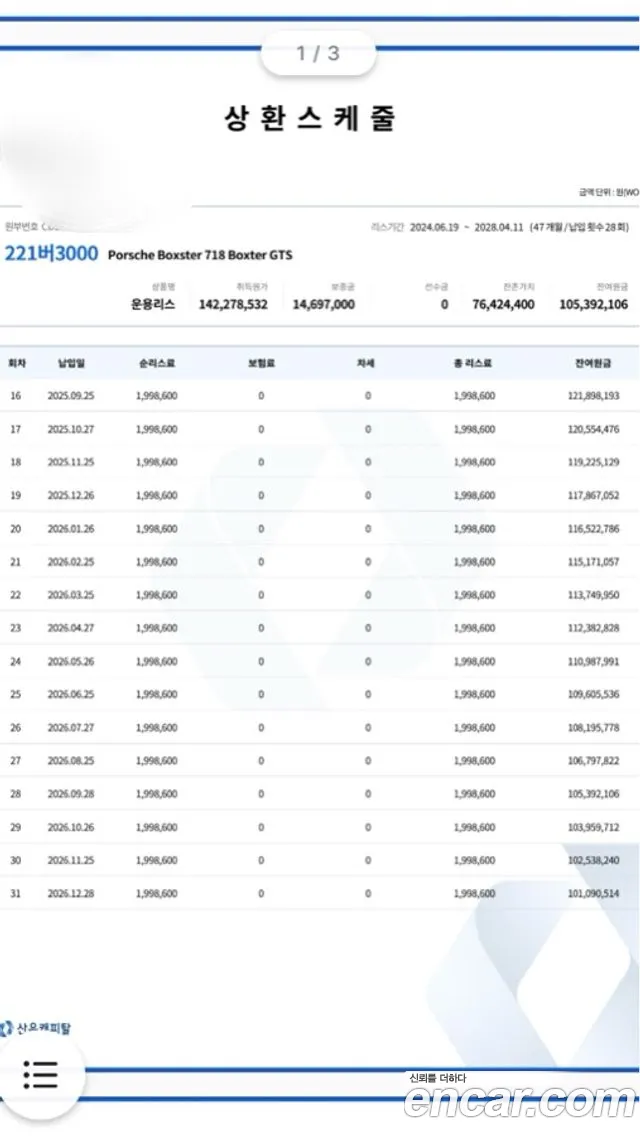Click the encar.com watermark logo
640x1136 pixels.
(520, 1102)
